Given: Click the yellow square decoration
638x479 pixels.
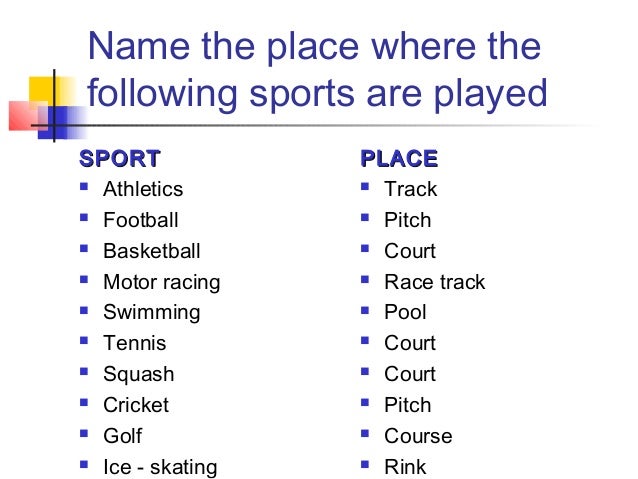Looking at the screenshot, I should click(47, 92).
